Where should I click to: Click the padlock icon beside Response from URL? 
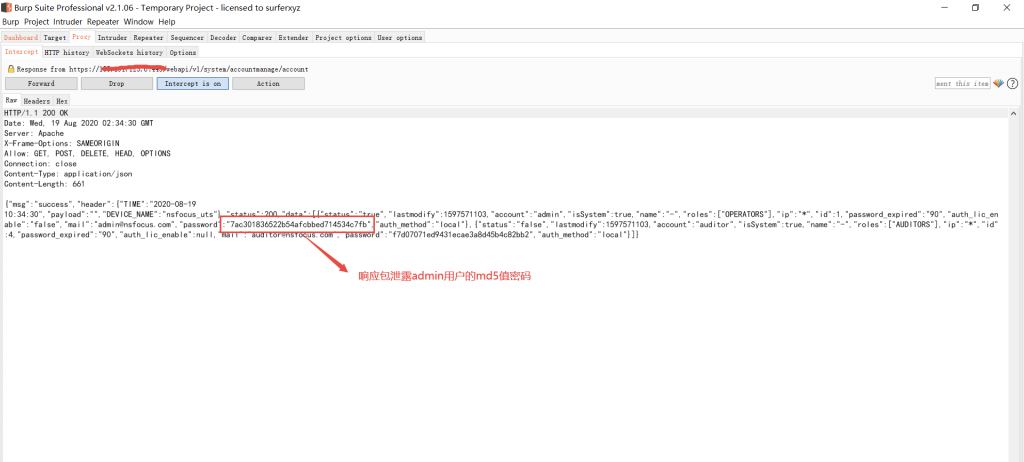10,69
